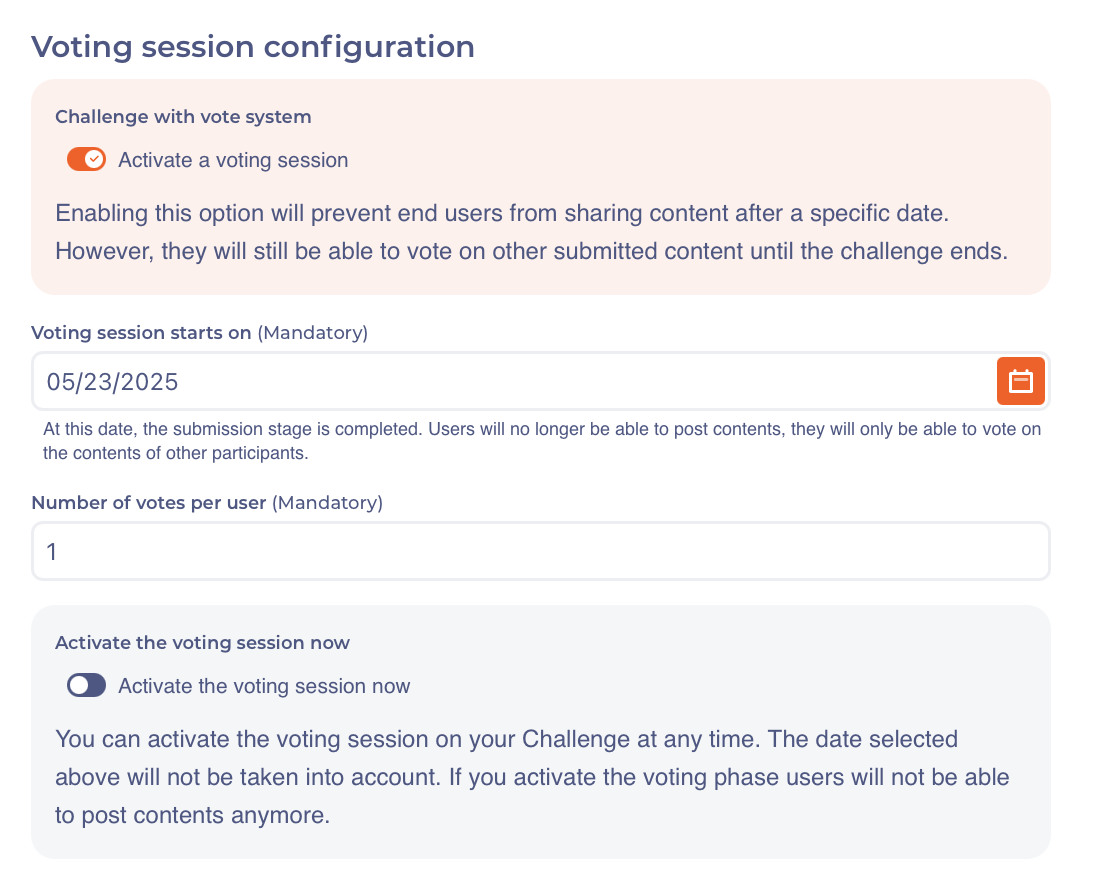Viewport: 1110px width, 878px height.
Task: Click the 'Voting session configuration' page heading
Action: (253, 46)
